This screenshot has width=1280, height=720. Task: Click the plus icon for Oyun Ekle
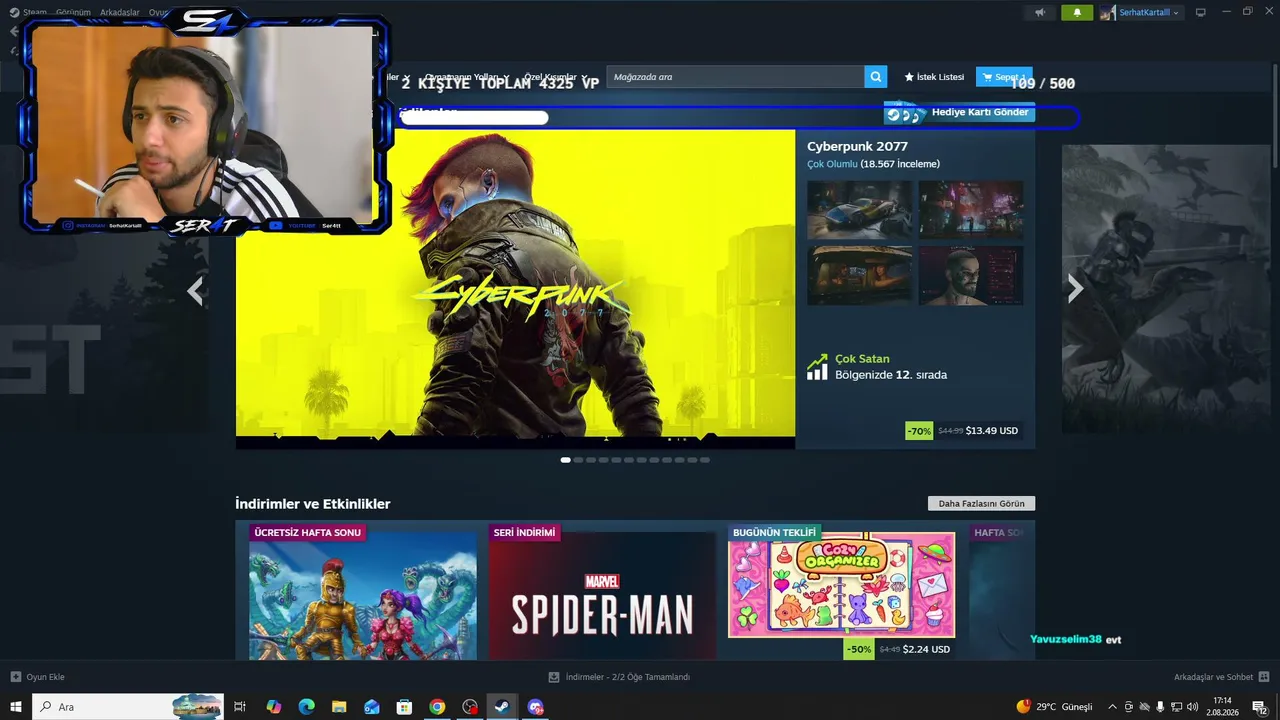[15, 677]
